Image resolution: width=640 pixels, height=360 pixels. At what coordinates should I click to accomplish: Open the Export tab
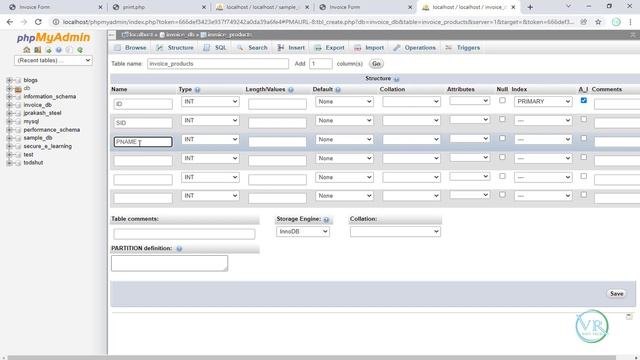click(x=330, y=48)
